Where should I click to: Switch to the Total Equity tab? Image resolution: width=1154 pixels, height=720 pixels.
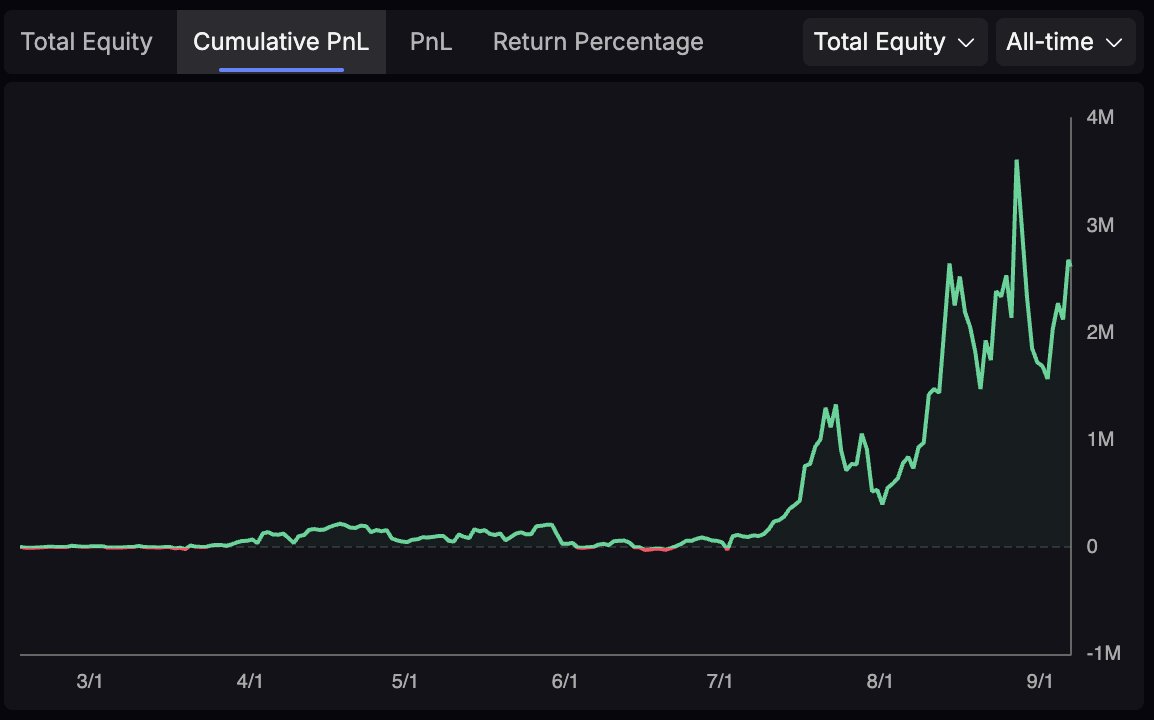click(x=87, y=42)
